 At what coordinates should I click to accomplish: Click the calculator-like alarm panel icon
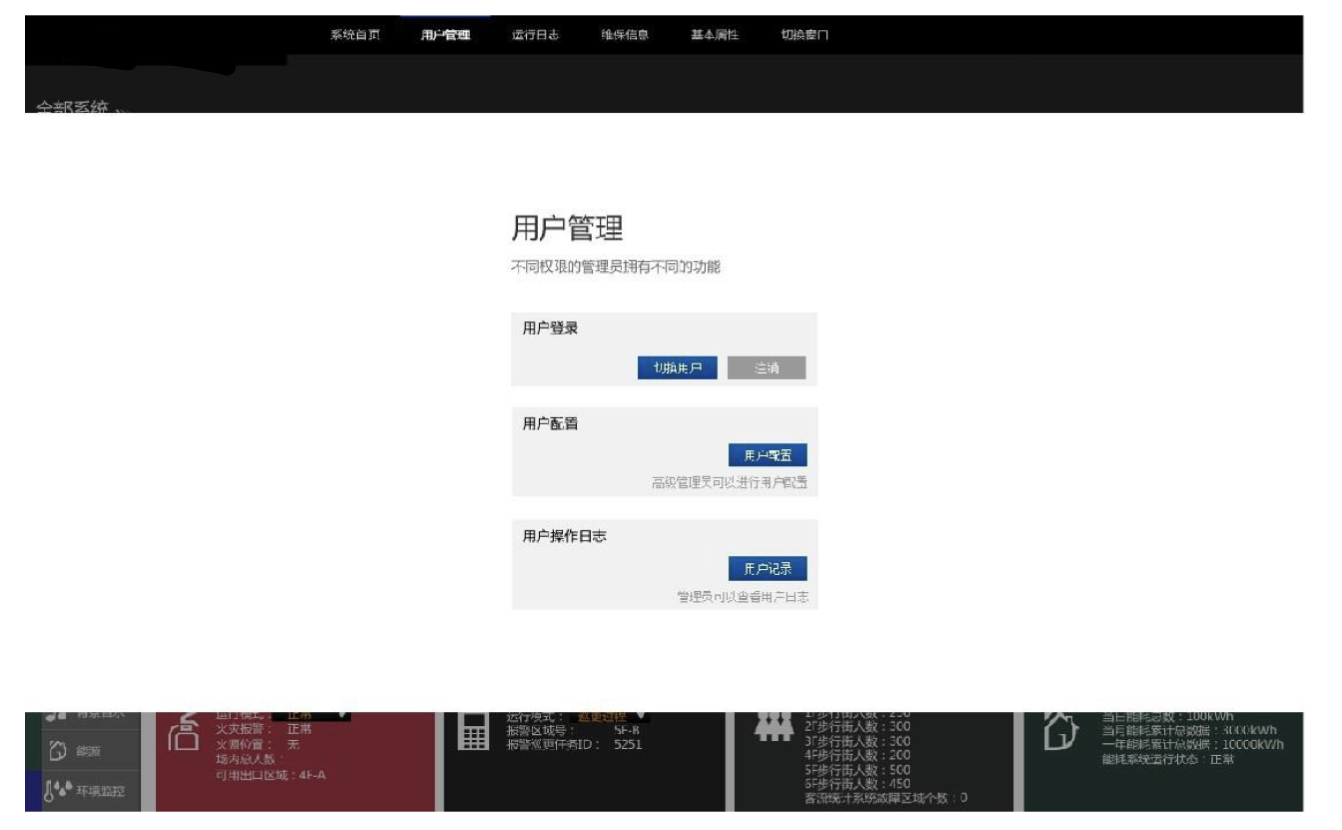[x=472, y=733]
